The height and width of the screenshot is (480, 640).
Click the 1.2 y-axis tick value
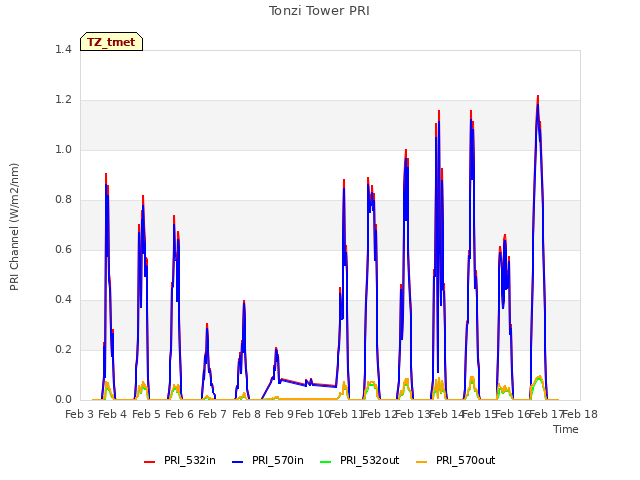click(x=63, y=100)
